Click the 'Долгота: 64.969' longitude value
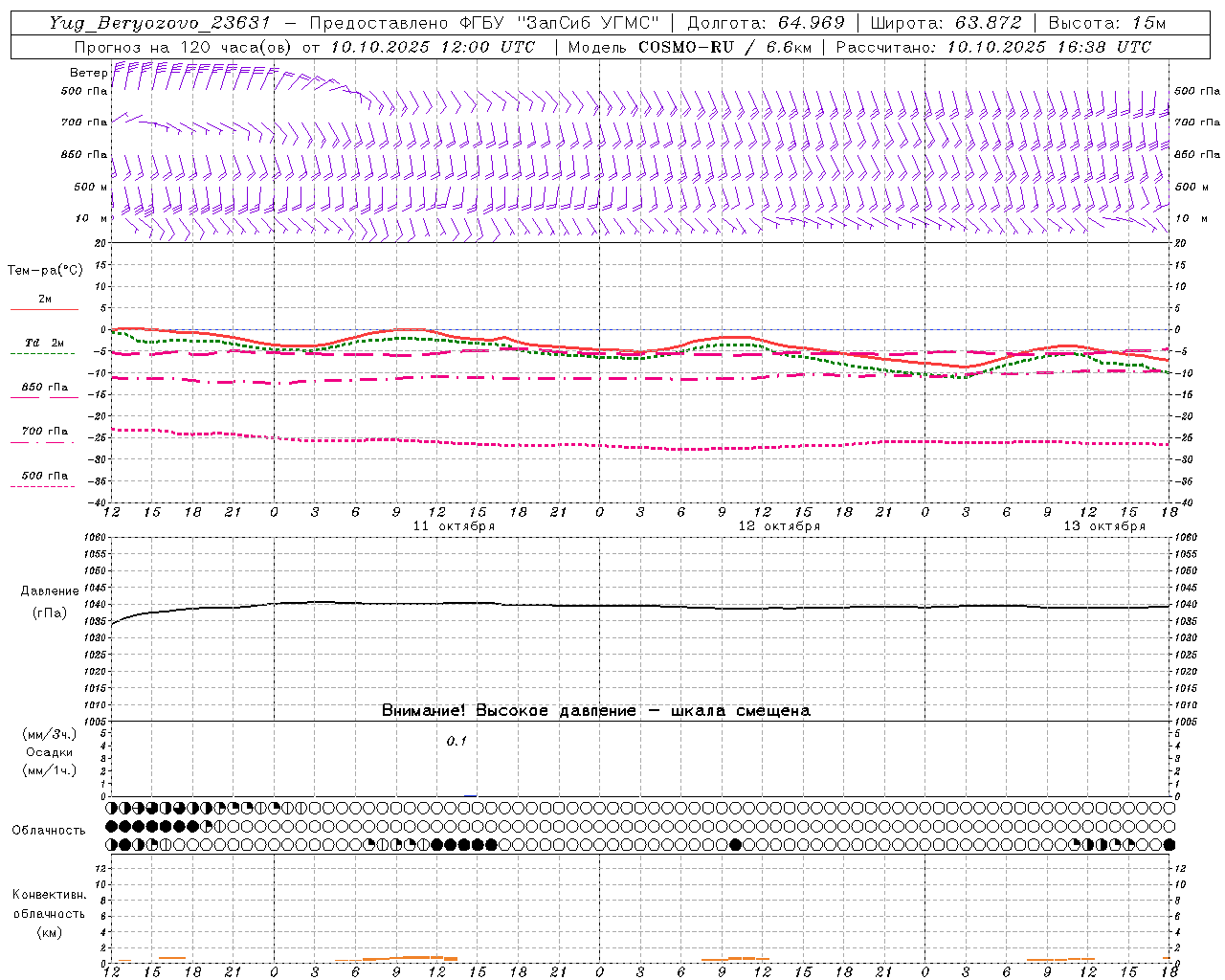 coord(766,23)
